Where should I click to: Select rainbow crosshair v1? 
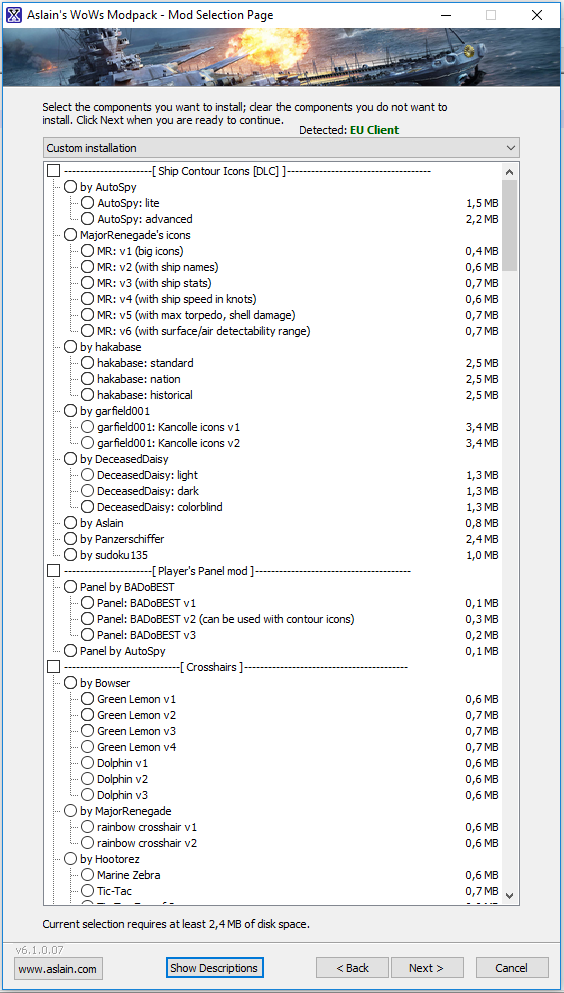[x=87, y=826]
